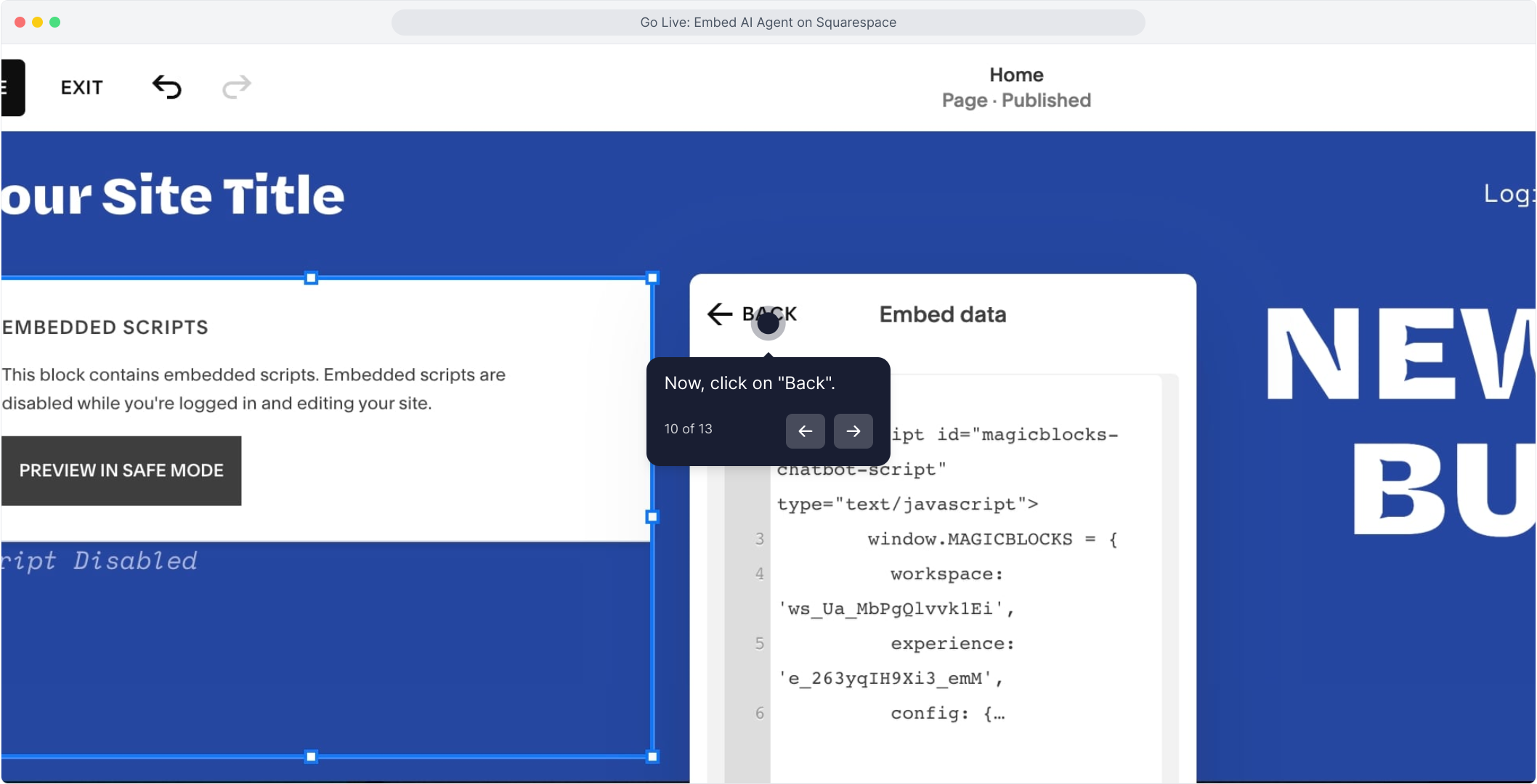The height and width of the screenshot is (784, 1537).
Task: Click the Home Page Published title
Action: pyautogui.click(x=1015, y=87)
